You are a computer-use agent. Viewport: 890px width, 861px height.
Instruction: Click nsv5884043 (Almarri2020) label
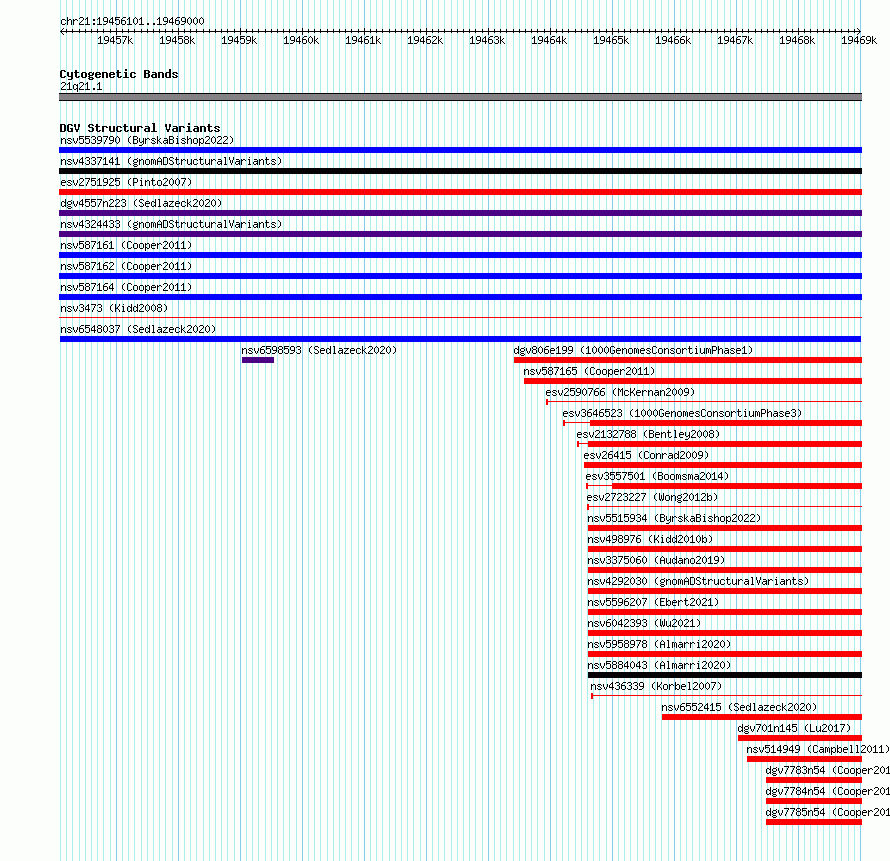pyautogui.click(x=659, y=665)
